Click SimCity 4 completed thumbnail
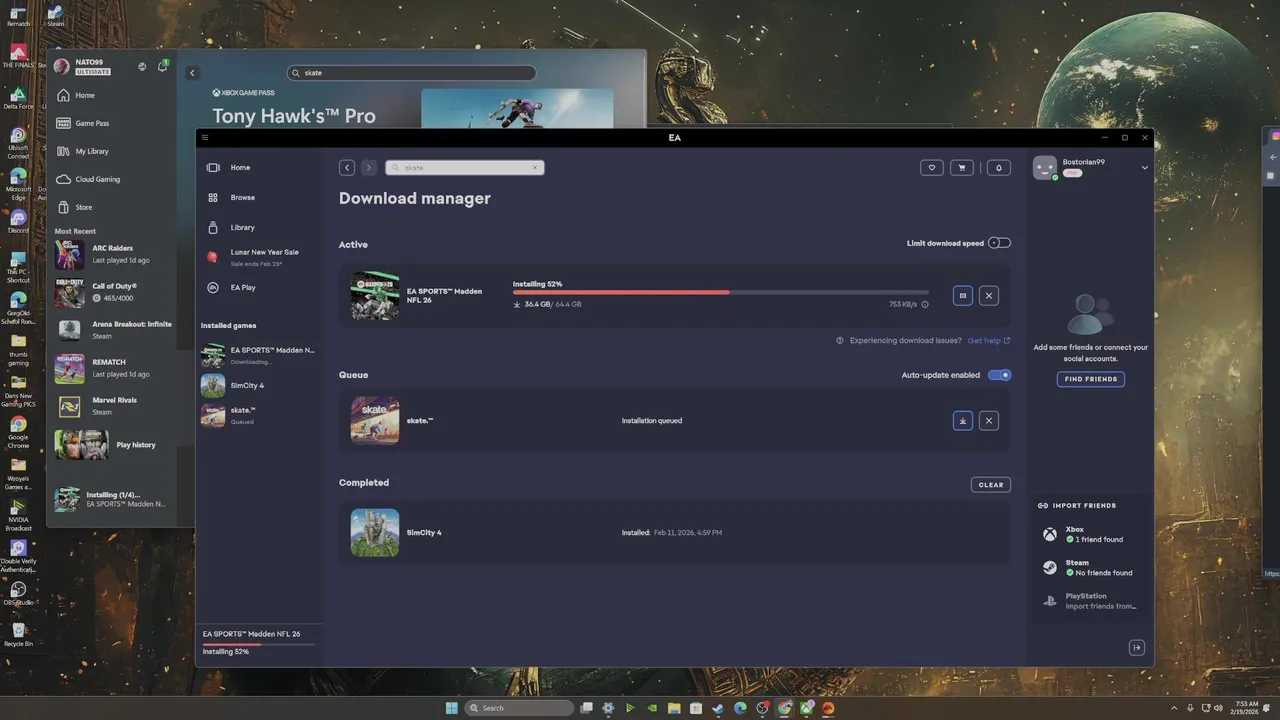 click(375, 533)
